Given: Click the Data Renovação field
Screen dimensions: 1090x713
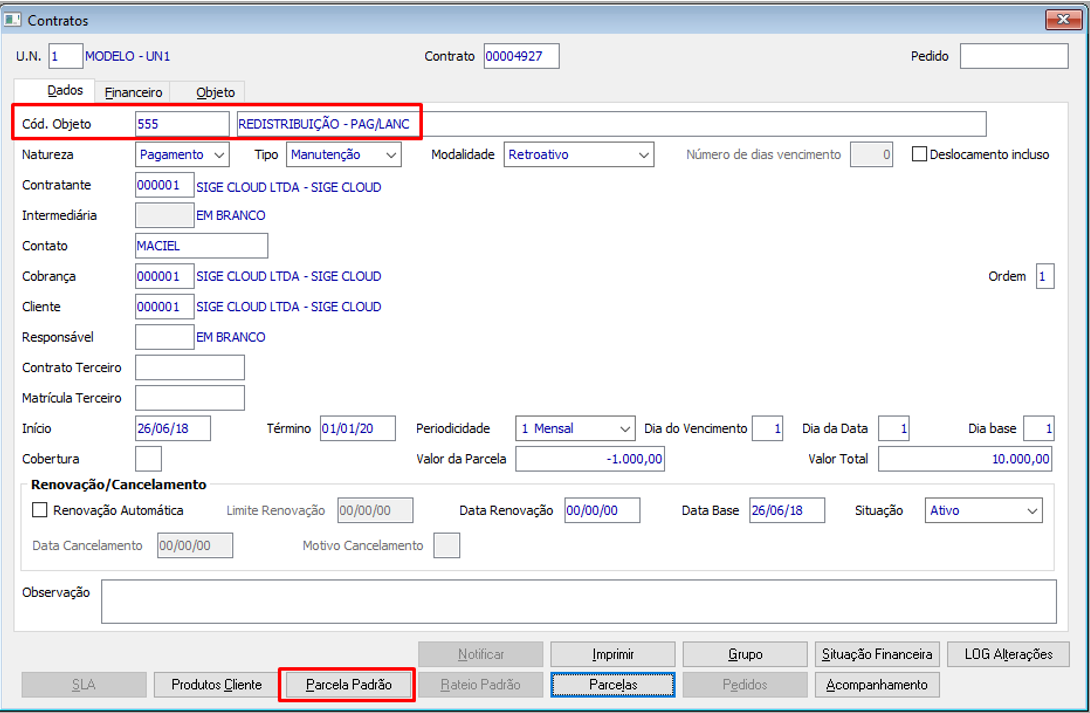Looking at the screenshot, I should click(x=602, y=510).
